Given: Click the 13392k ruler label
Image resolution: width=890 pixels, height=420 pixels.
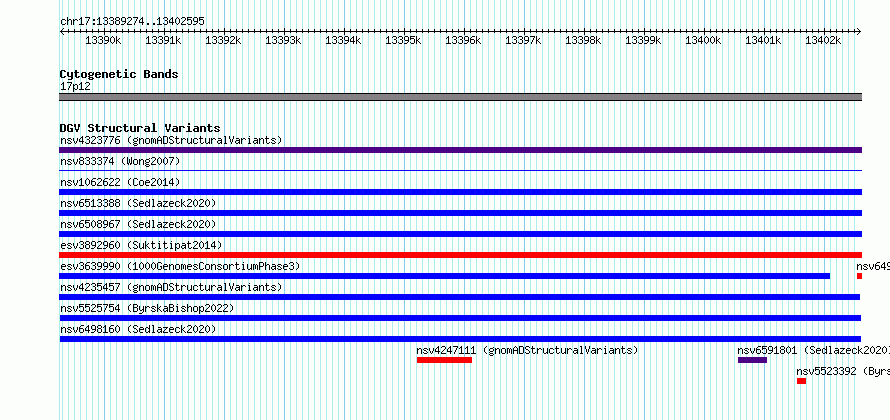Looking at the screenshot, I should pyautogui.click(x=223, y=40).
